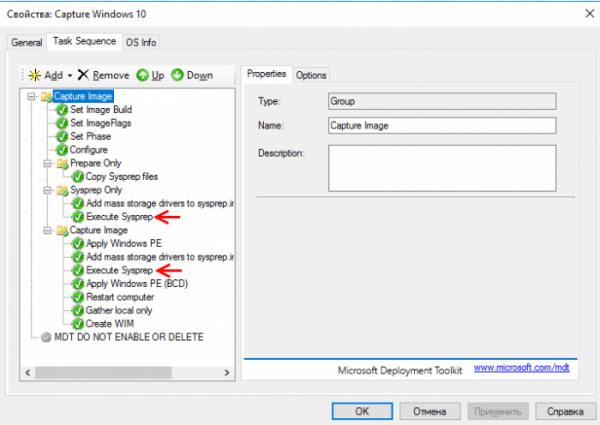
Task: Select 'Gather local only' step
Action: [119, 311]
